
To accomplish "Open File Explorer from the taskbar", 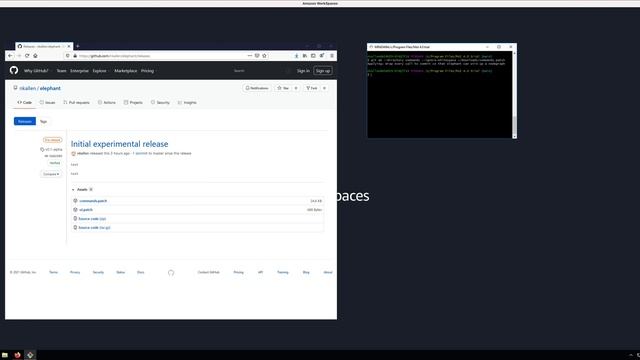I will coord(5,355).
